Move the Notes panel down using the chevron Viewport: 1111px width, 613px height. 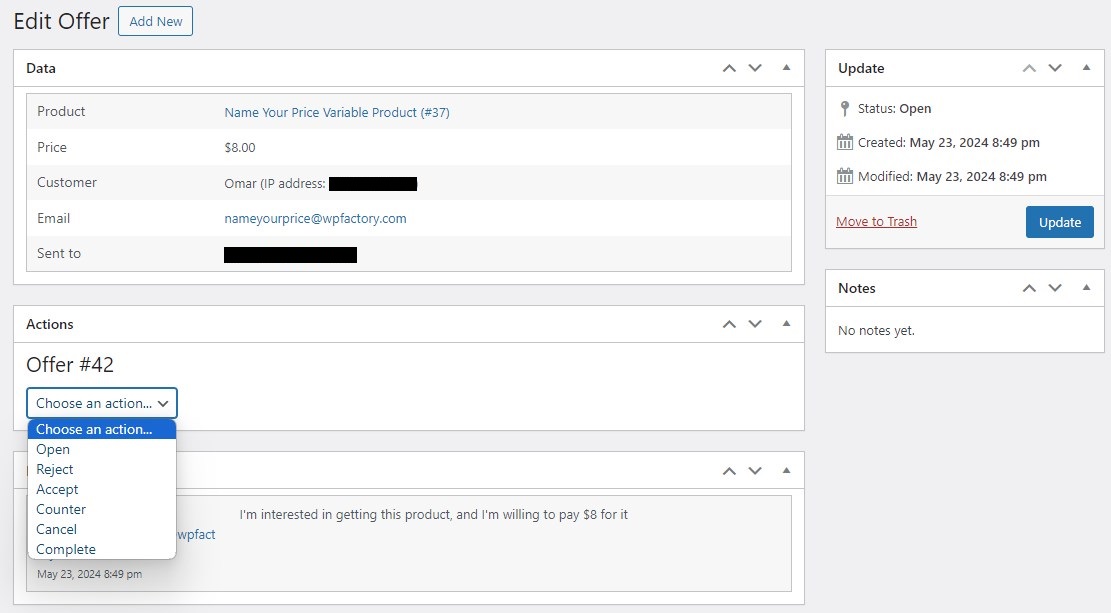[1055, 288]
